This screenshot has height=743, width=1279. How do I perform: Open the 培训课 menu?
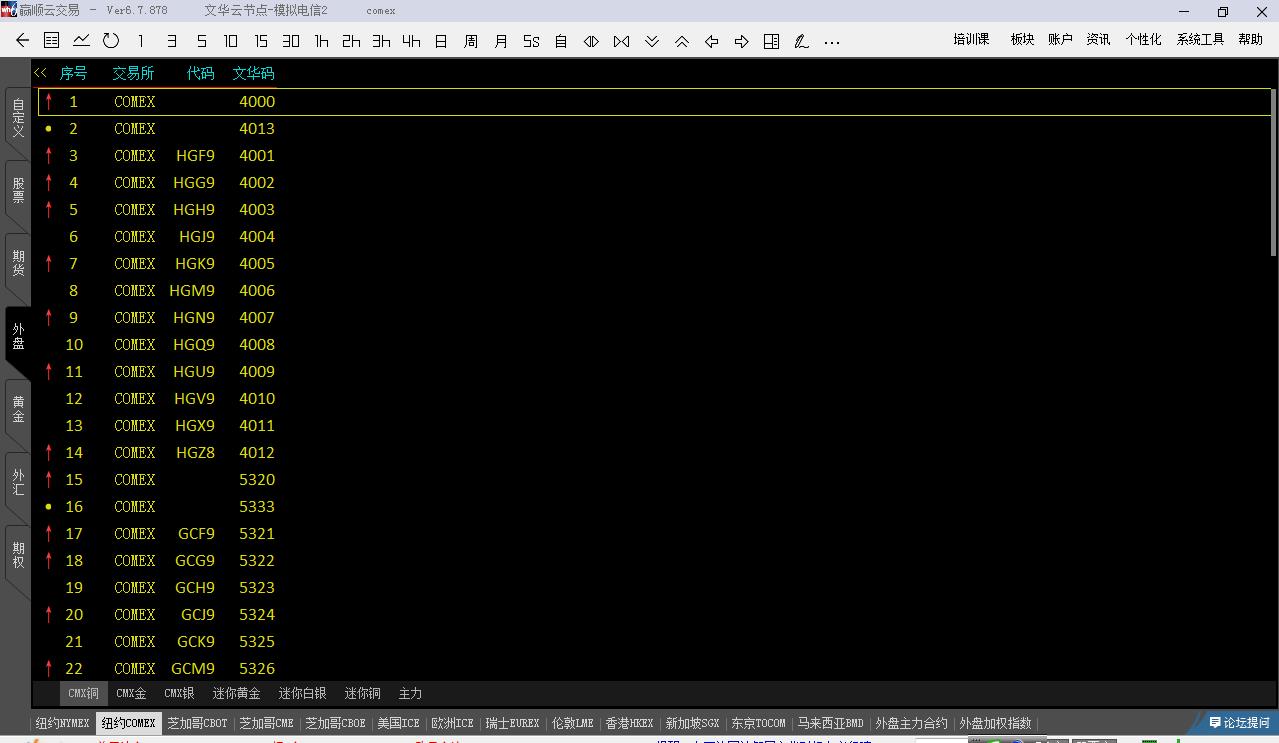click(x=971, y=39)
